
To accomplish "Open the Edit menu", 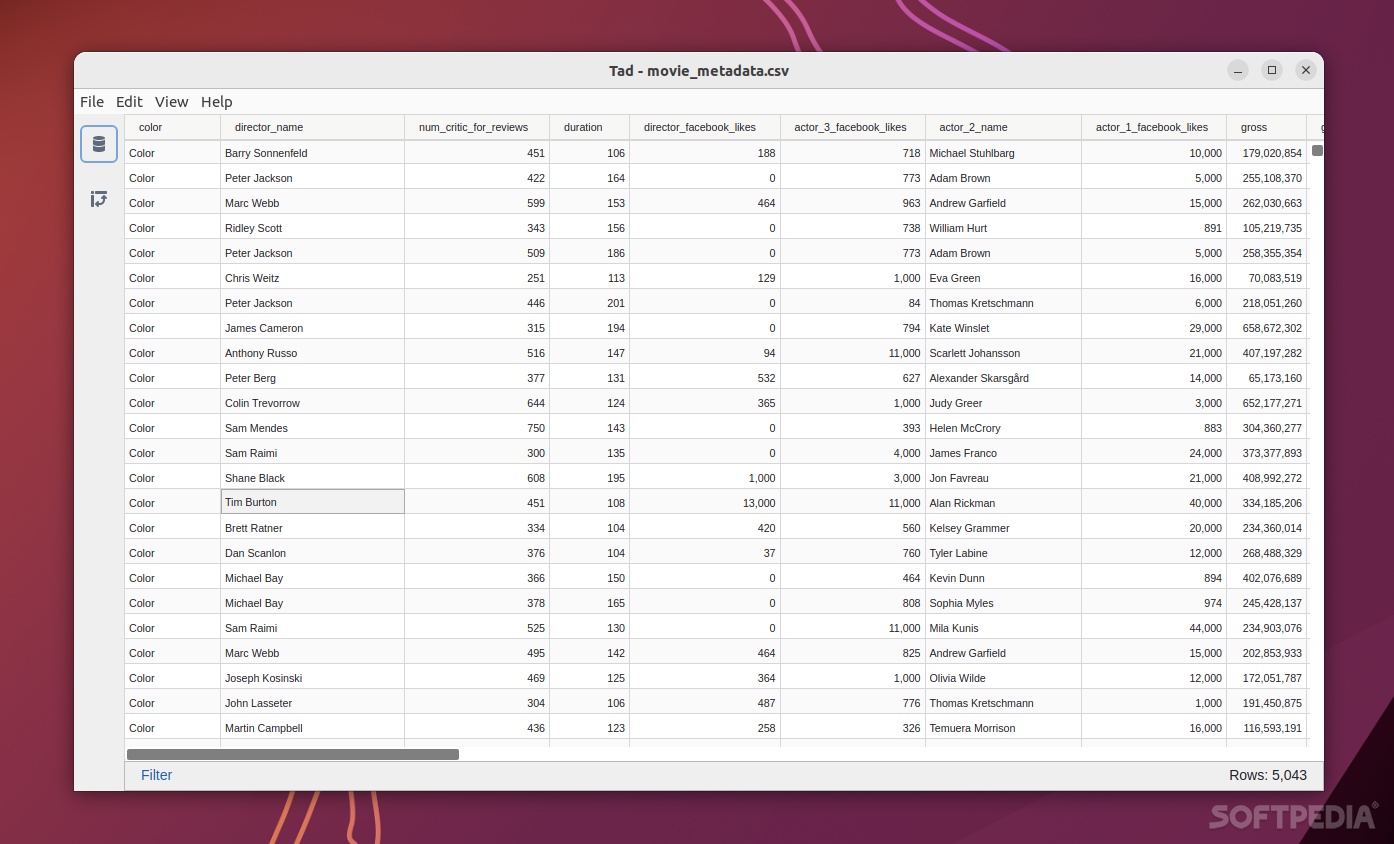I will point(129,102).
